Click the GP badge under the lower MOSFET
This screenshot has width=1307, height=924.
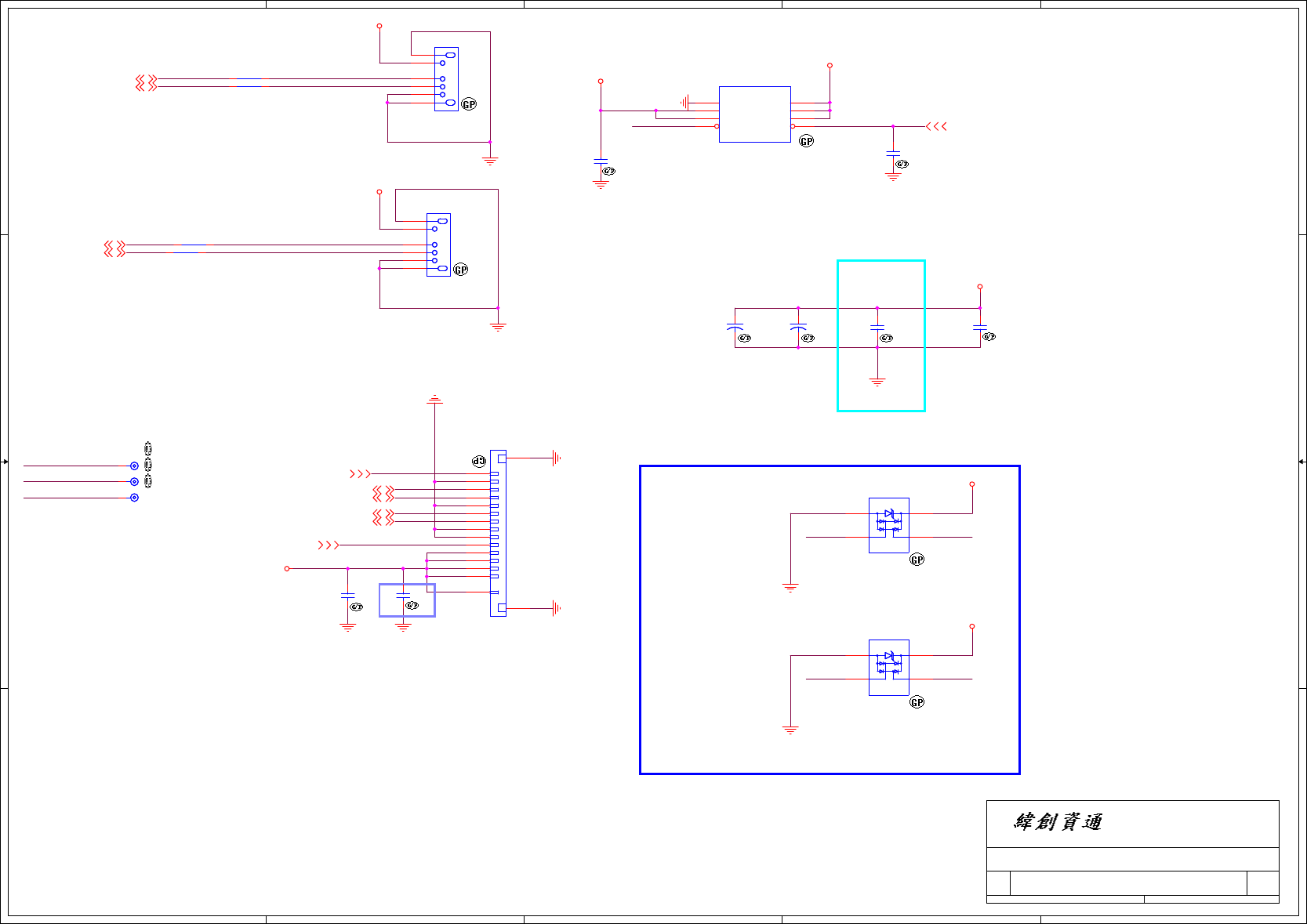coord(917,702)
